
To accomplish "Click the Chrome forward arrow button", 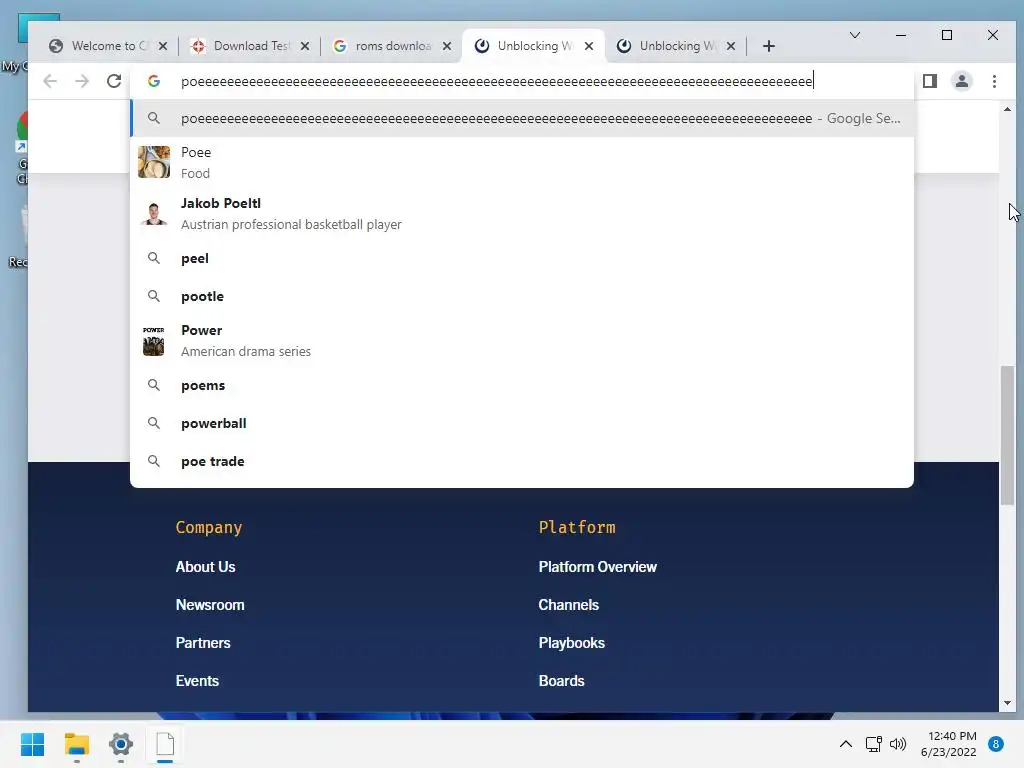I will tap(82, 81).
